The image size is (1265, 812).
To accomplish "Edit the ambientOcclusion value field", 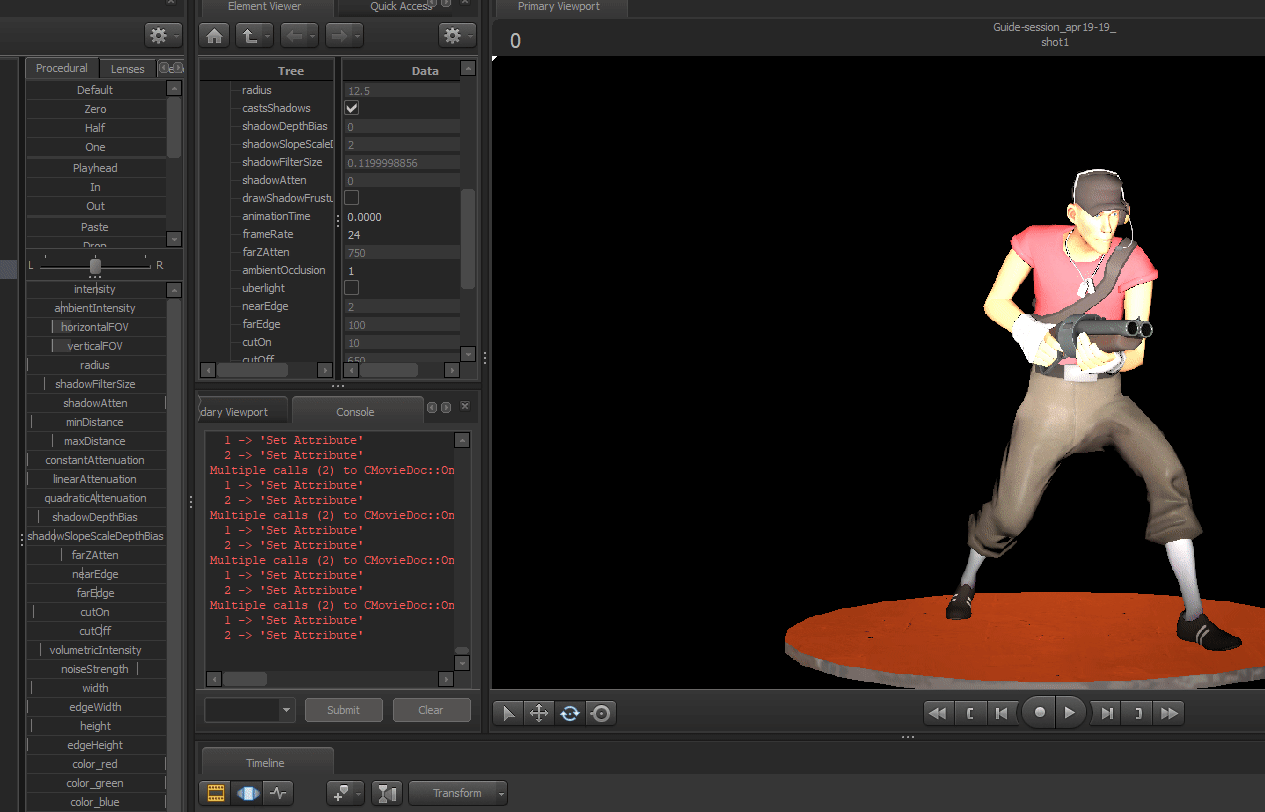I will coord(402,270).
